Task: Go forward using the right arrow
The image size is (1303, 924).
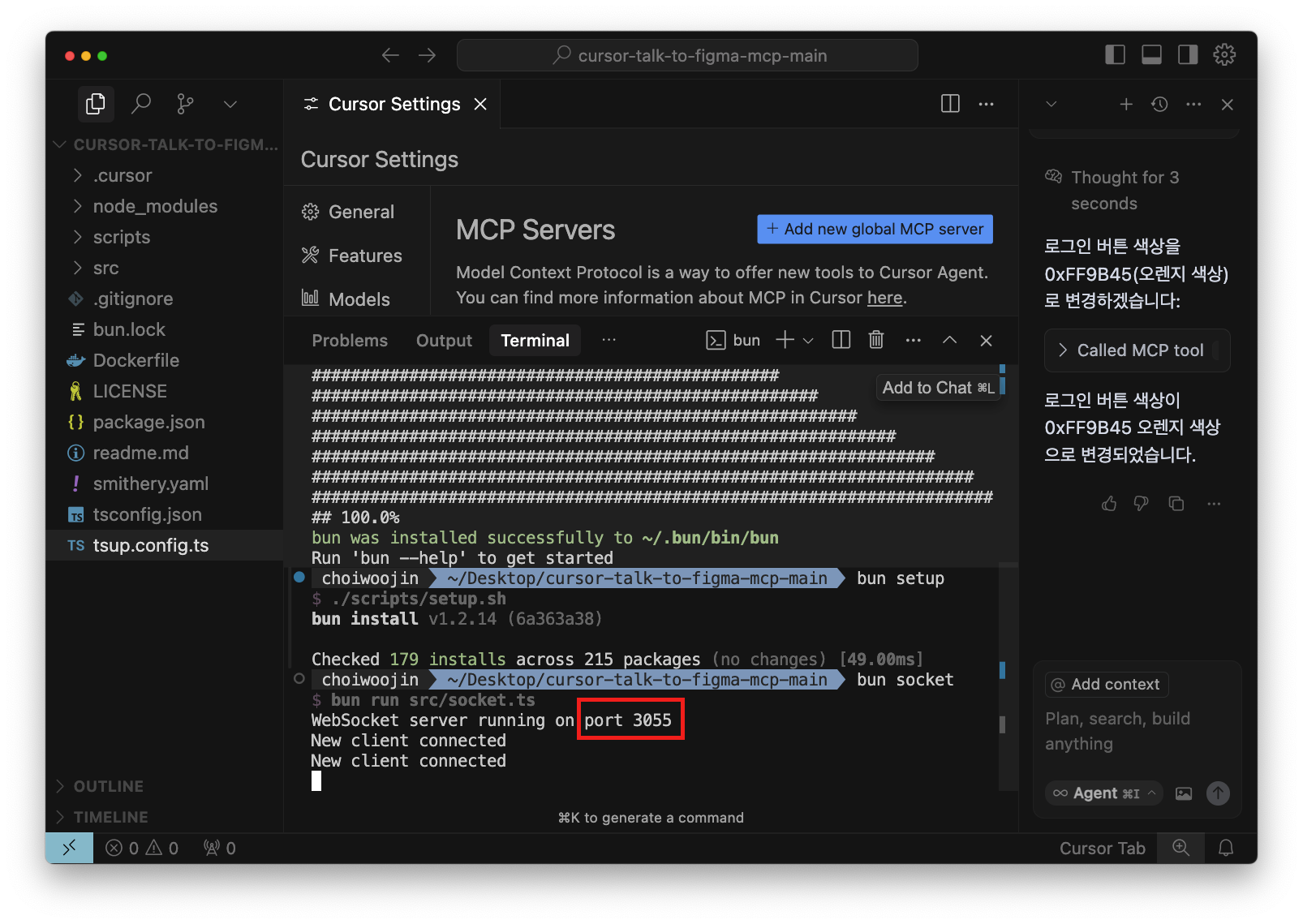Action: tap(428, 55)
